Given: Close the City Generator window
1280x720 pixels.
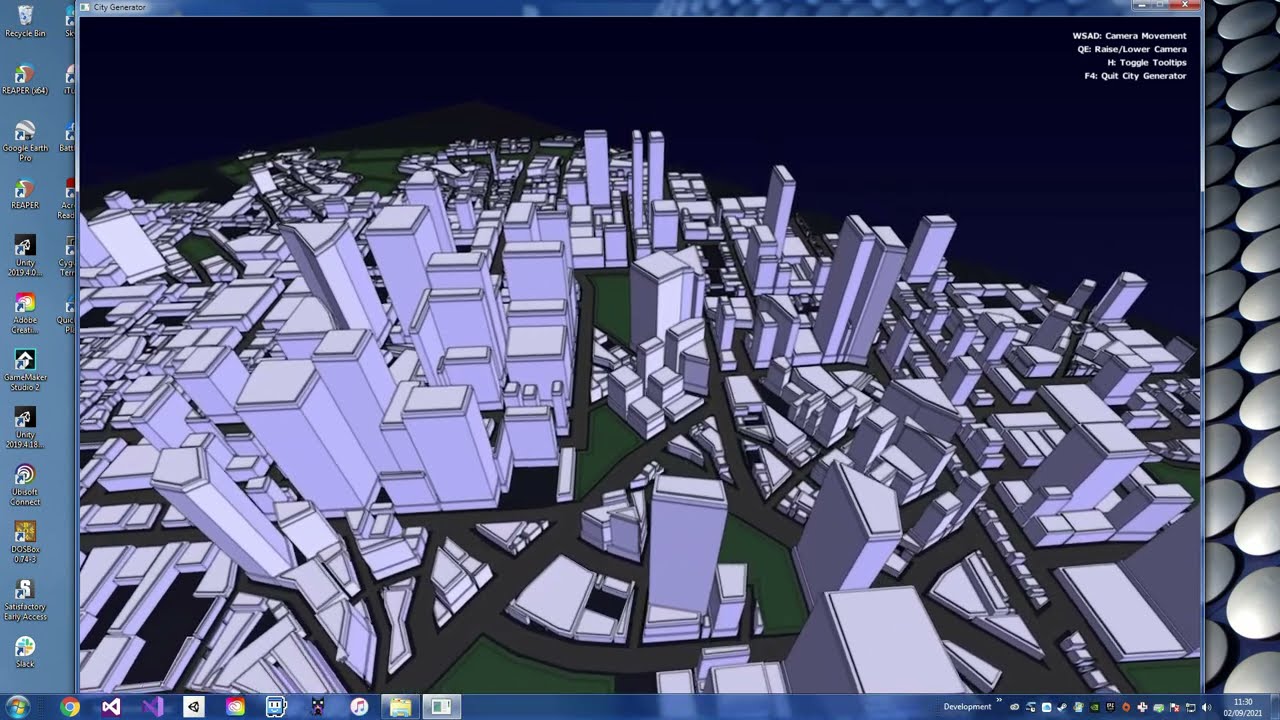Looking at the screenshot, I should (x=1185, y=5).
